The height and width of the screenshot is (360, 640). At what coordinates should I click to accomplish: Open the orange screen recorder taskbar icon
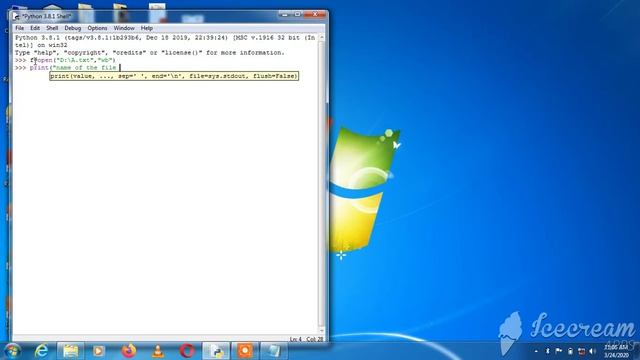pyautogui.click(x=245, y=351)
